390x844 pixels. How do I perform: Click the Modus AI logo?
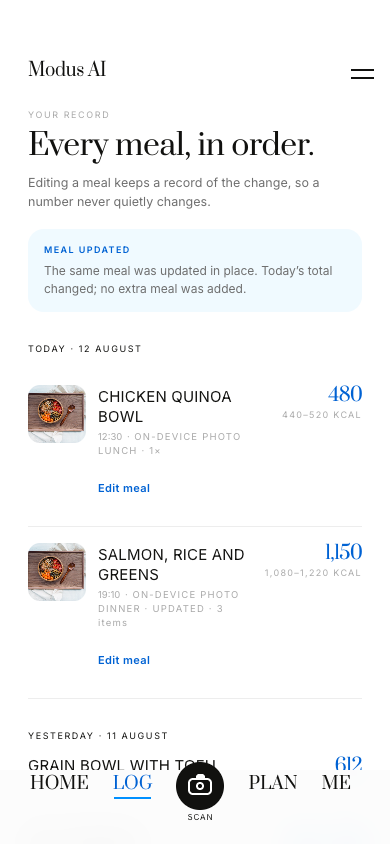[x=67, y=69]
